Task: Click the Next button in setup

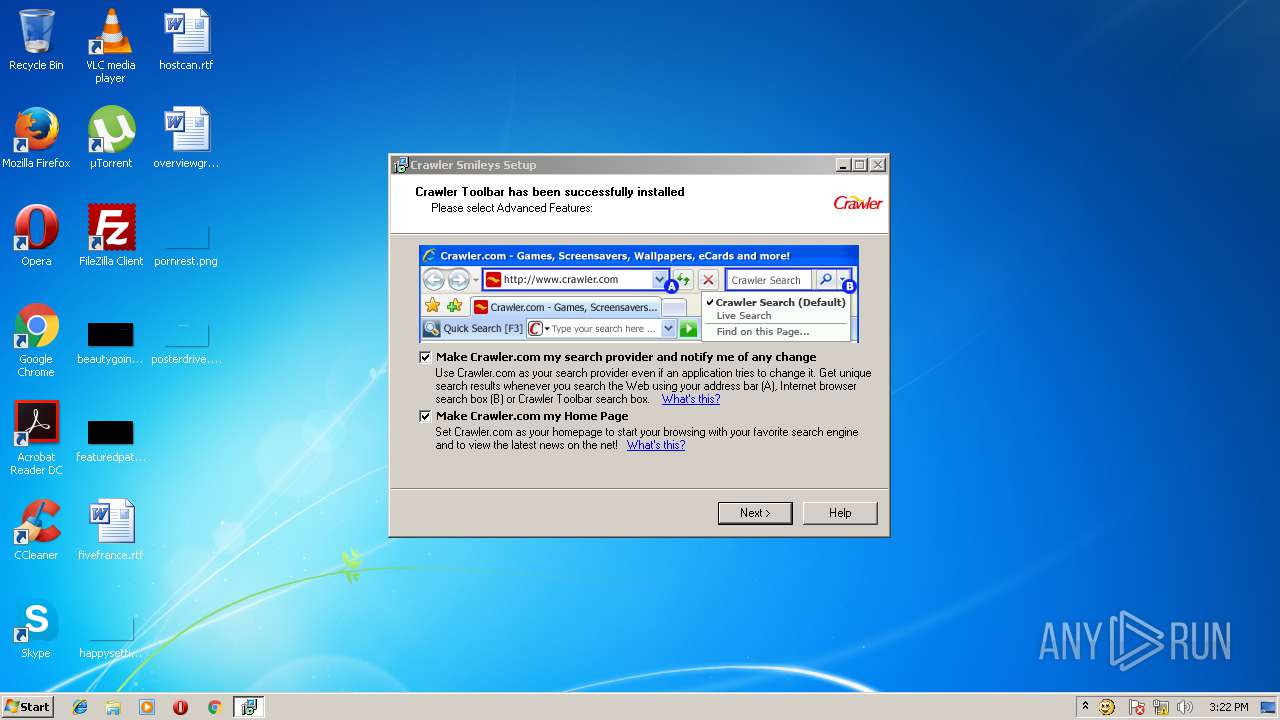Action: click(755, 513)
